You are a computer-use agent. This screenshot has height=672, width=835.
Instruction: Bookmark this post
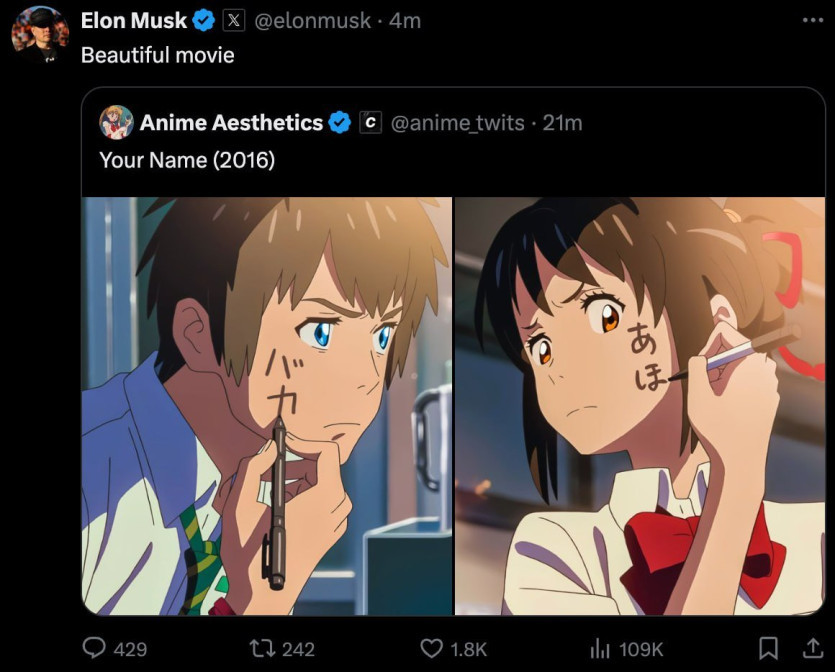768,649
